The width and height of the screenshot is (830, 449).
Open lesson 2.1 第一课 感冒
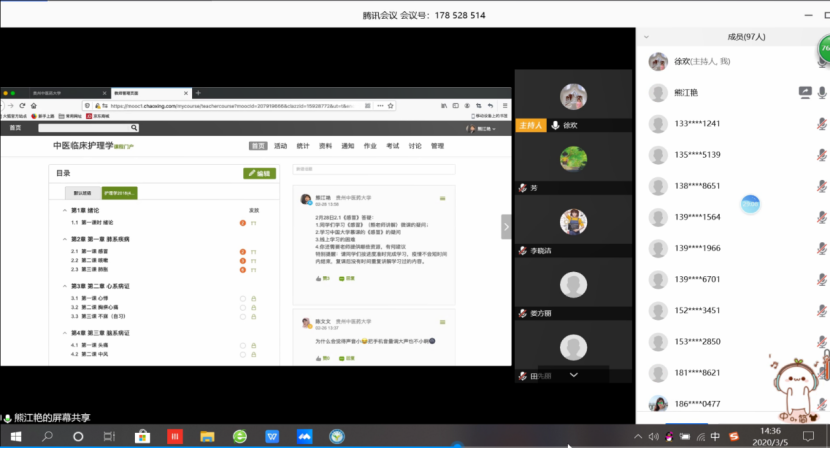[96, 251]
